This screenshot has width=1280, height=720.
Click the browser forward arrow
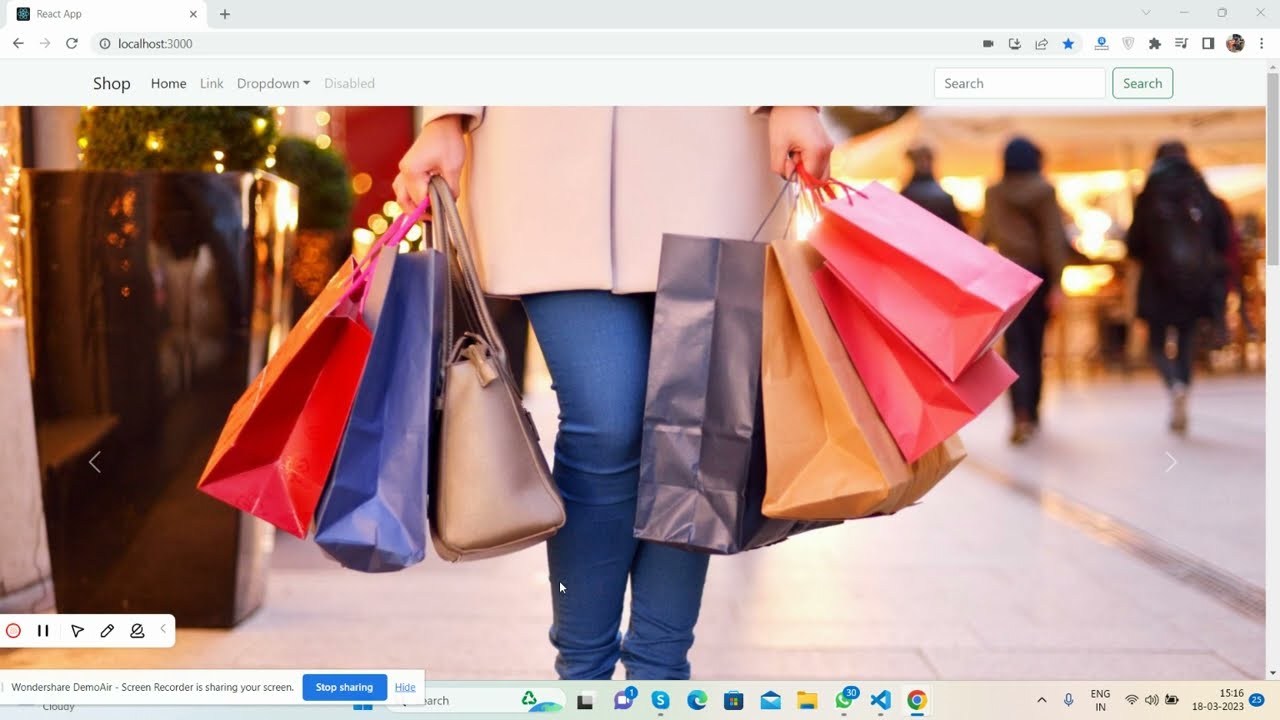coord(45,43)
